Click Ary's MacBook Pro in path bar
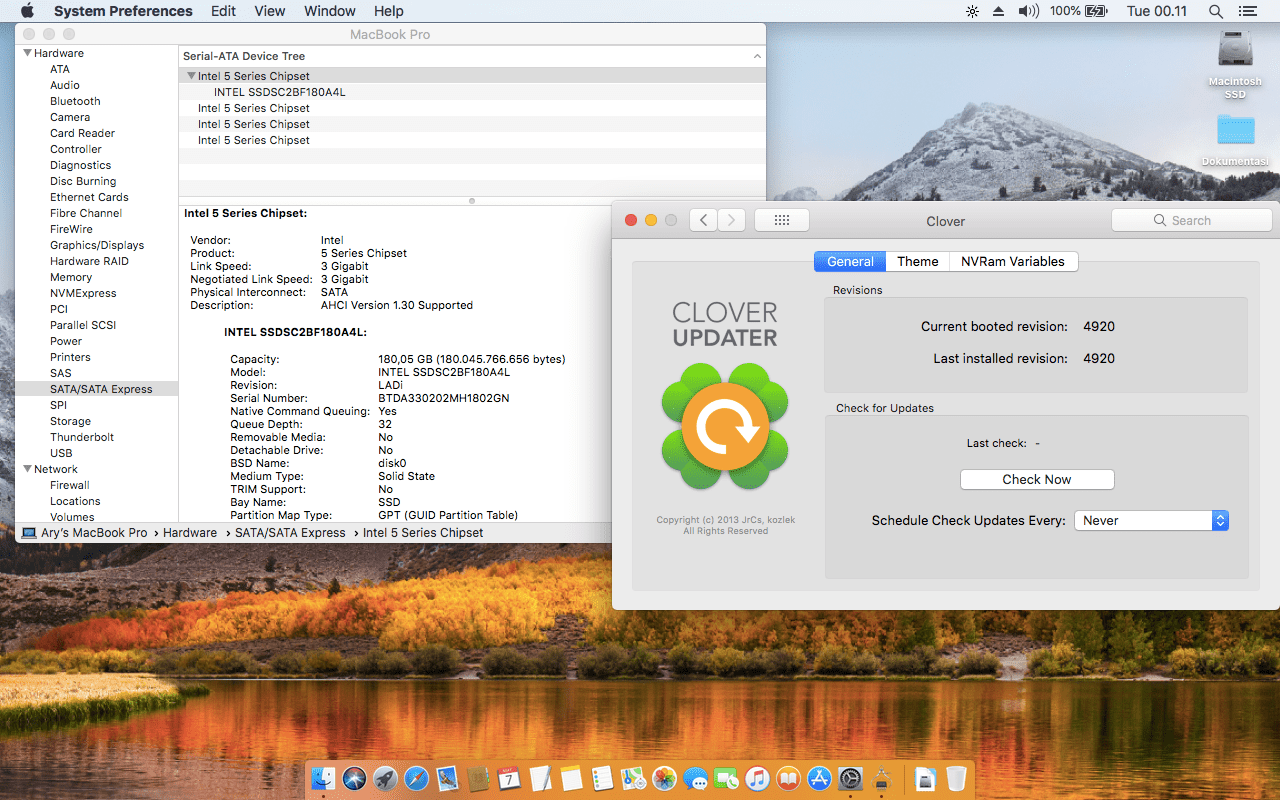 click(x=84, y=533)
